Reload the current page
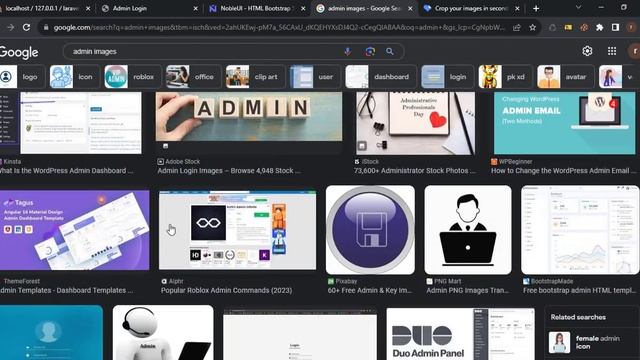This screenshot has height=360, width=640. 27,27
